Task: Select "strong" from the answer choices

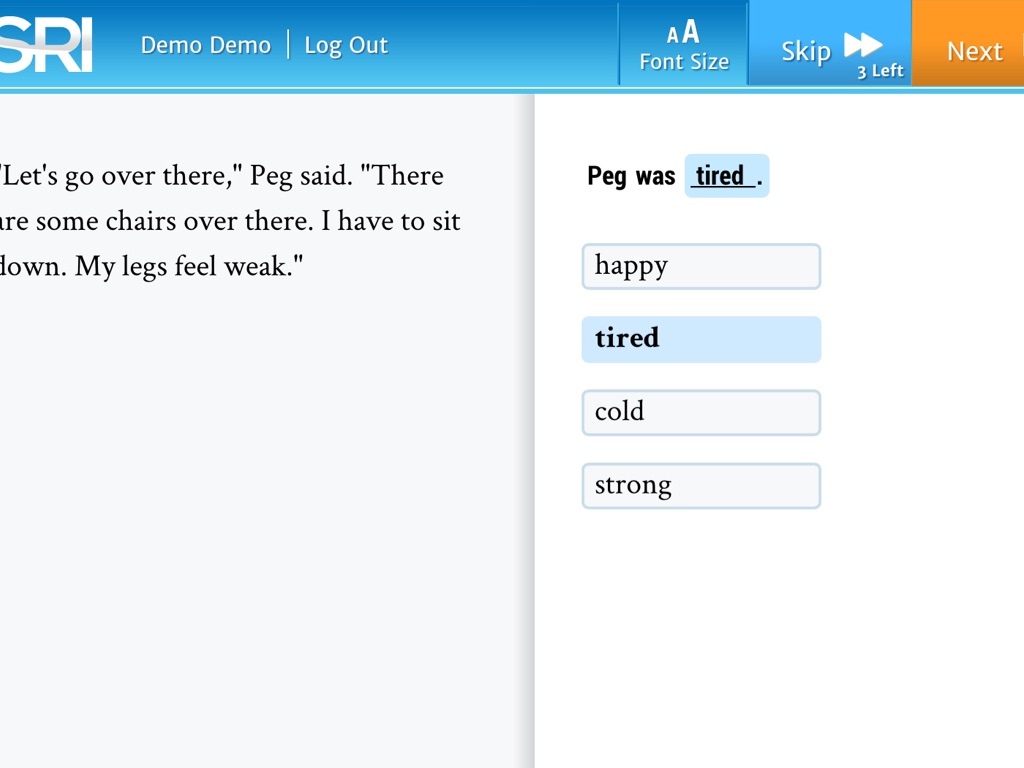Action: 701,486
